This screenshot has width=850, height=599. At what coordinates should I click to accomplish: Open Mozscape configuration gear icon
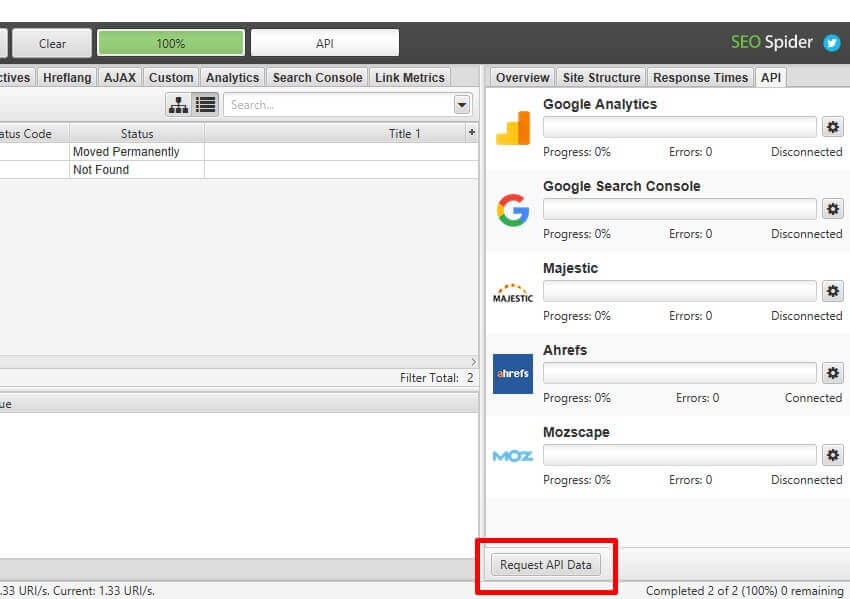tap(832, 455)
